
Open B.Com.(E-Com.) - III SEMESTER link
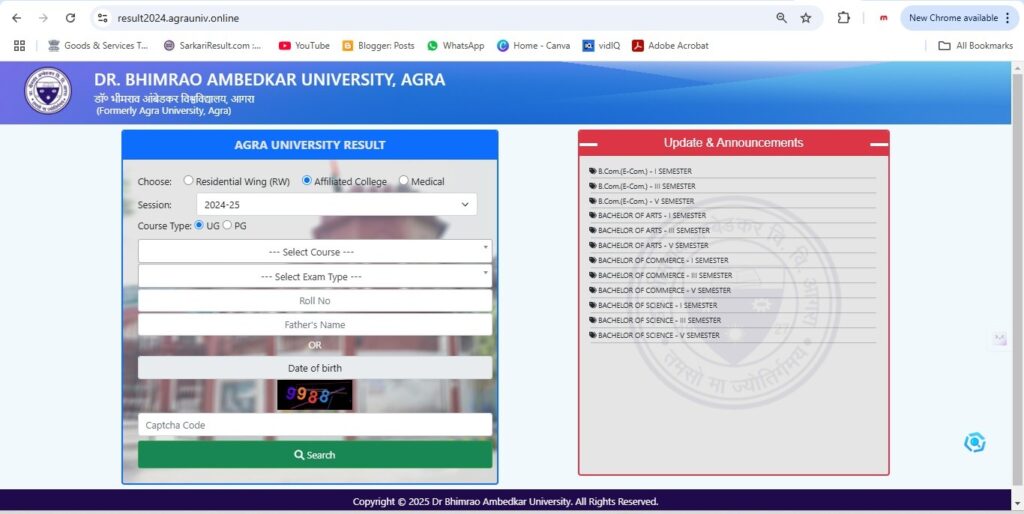(x=647, y=186)
